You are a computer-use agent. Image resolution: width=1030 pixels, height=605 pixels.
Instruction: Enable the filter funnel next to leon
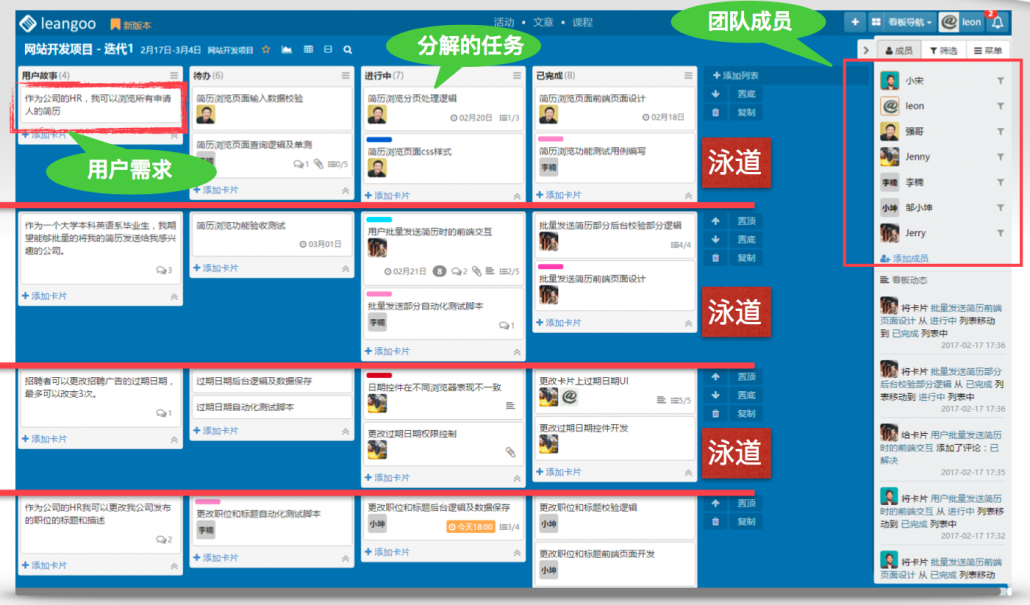pos(1002,105)
